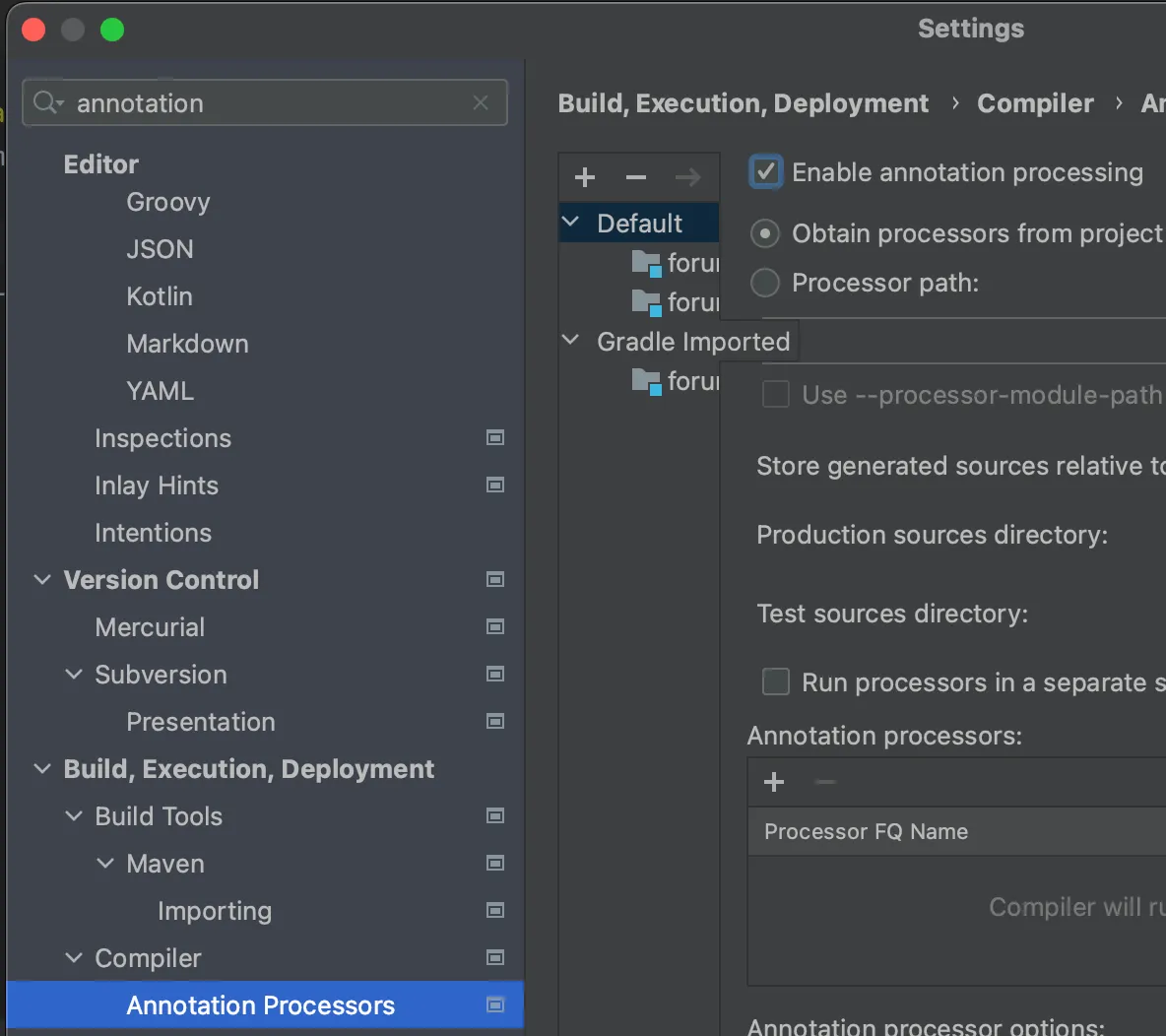Screen dimensions: 1166x1036
Task: Click the Compiler breadcrumb link
Action: click(1035, 103)
